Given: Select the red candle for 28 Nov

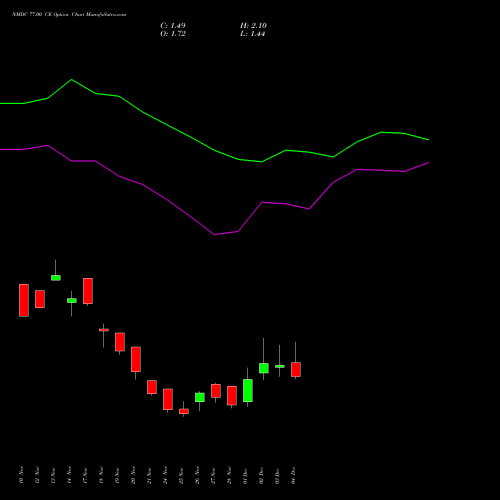Looking at the screenshot, I should click(232, 396).
